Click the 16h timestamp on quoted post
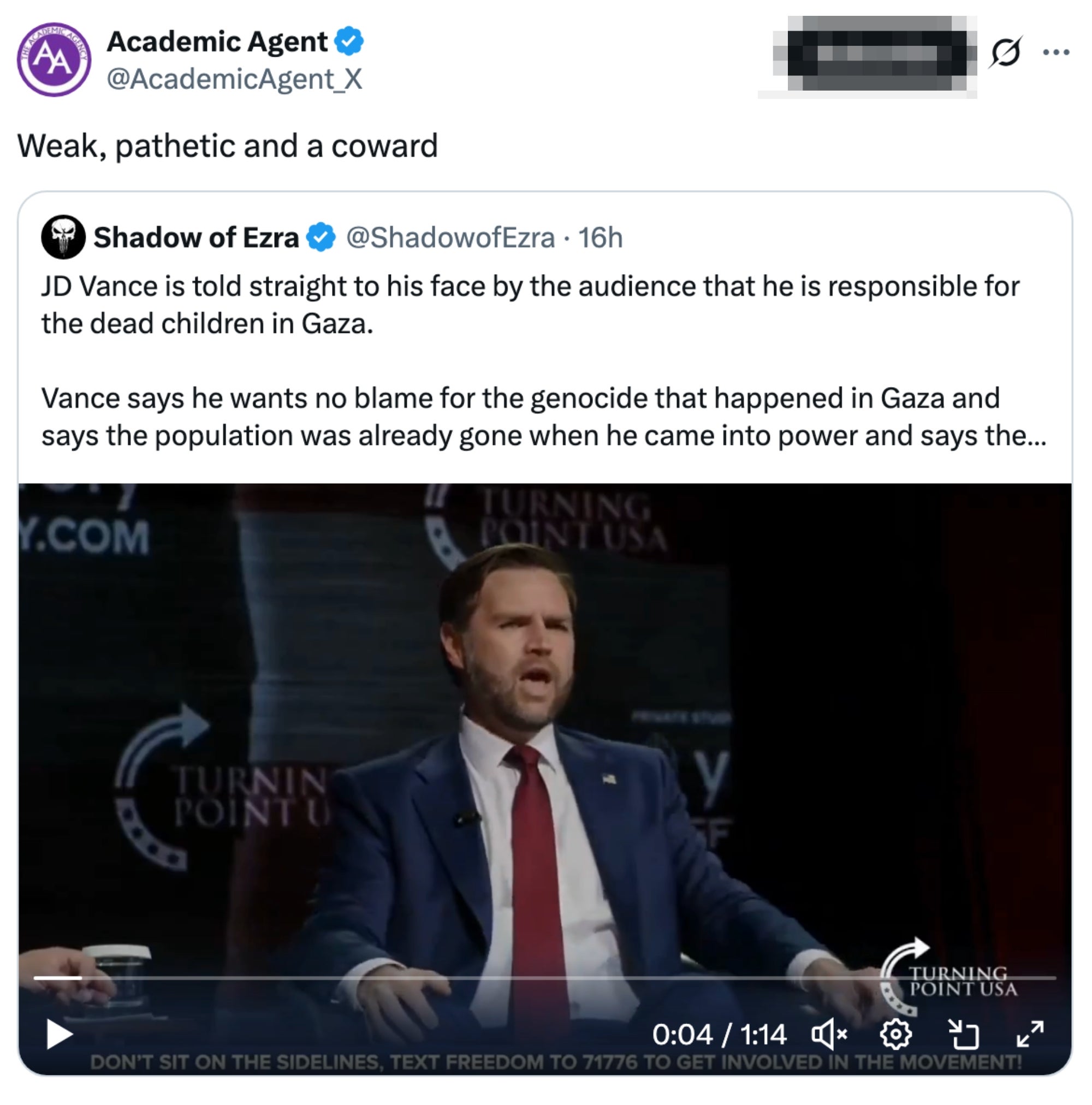 pyautogui.click(x=600, y=237)
